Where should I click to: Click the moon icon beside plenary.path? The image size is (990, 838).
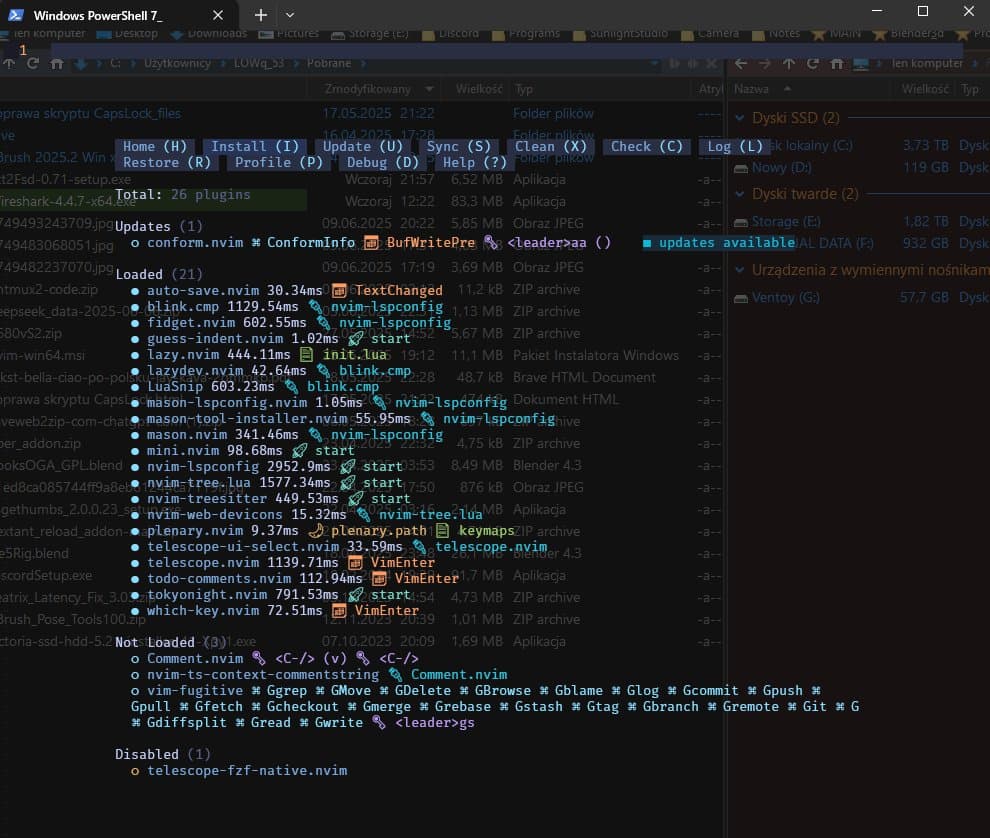pos(315,530)
